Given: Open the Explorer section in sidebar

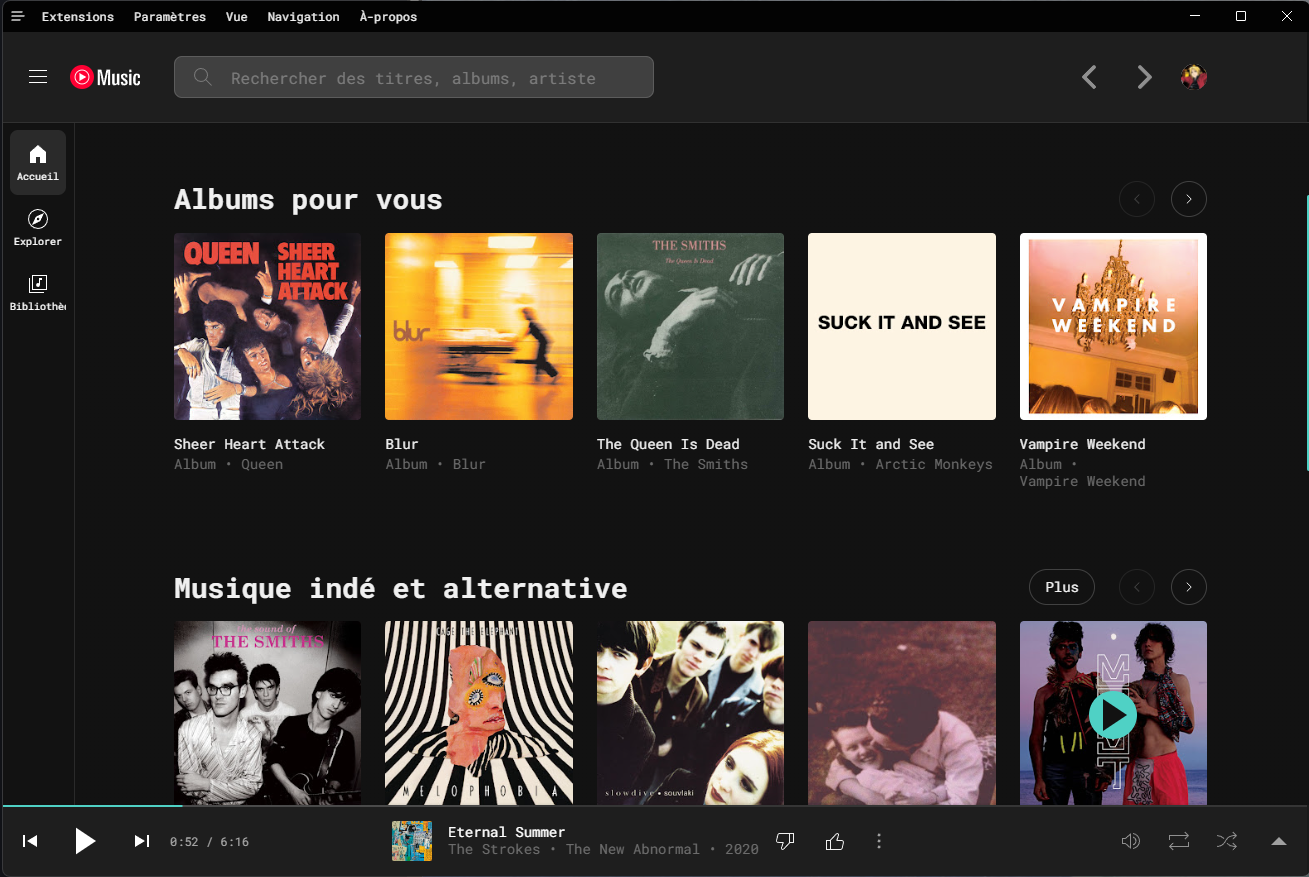Looking at the screenshot, I should pyautogui.click(x=38, y=227).
